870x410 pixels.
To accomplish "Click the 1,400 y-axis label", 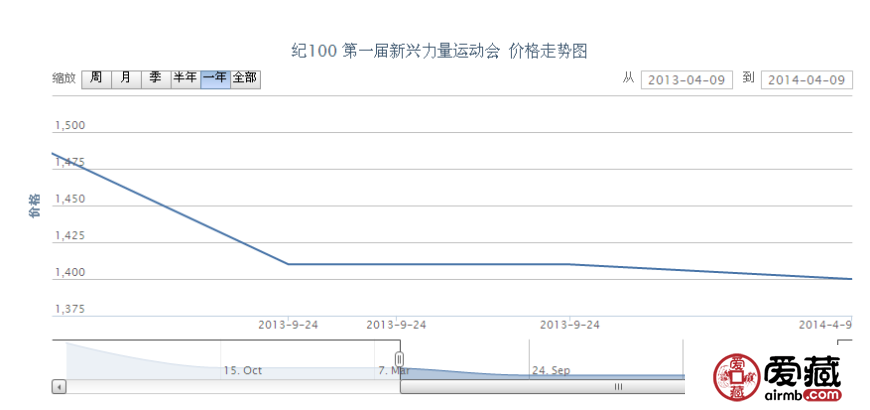I will pyautogui.click(x=69, y=272).
